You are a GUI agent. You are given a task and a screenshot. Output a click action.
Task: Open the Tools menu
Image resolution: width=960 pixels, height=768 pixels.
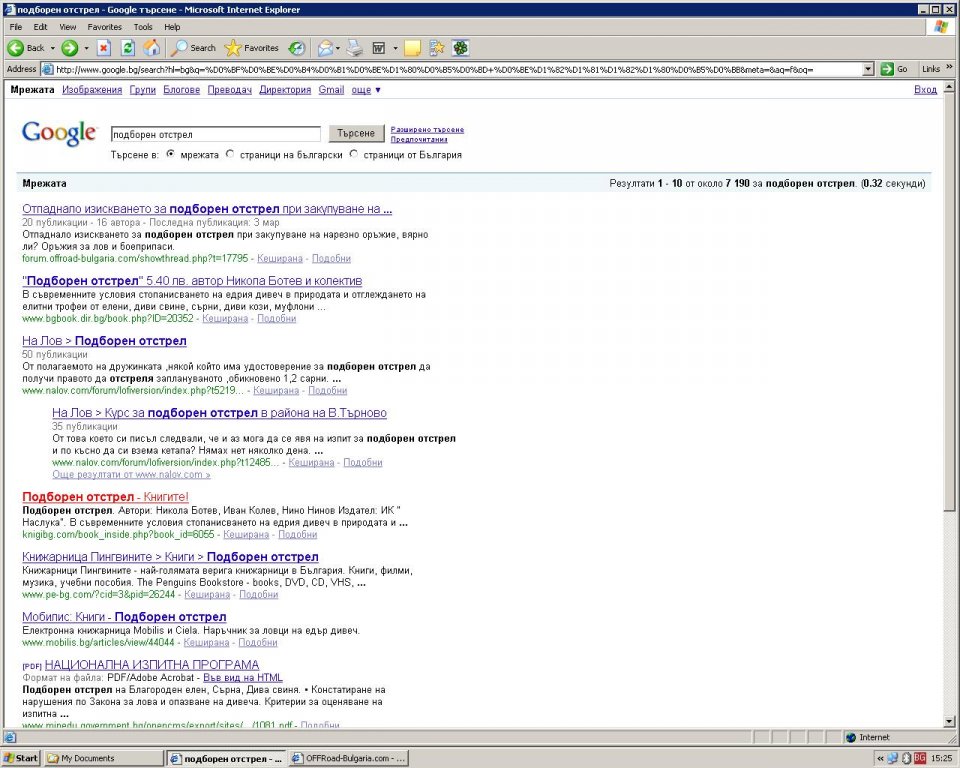click(x=143, y=27)
